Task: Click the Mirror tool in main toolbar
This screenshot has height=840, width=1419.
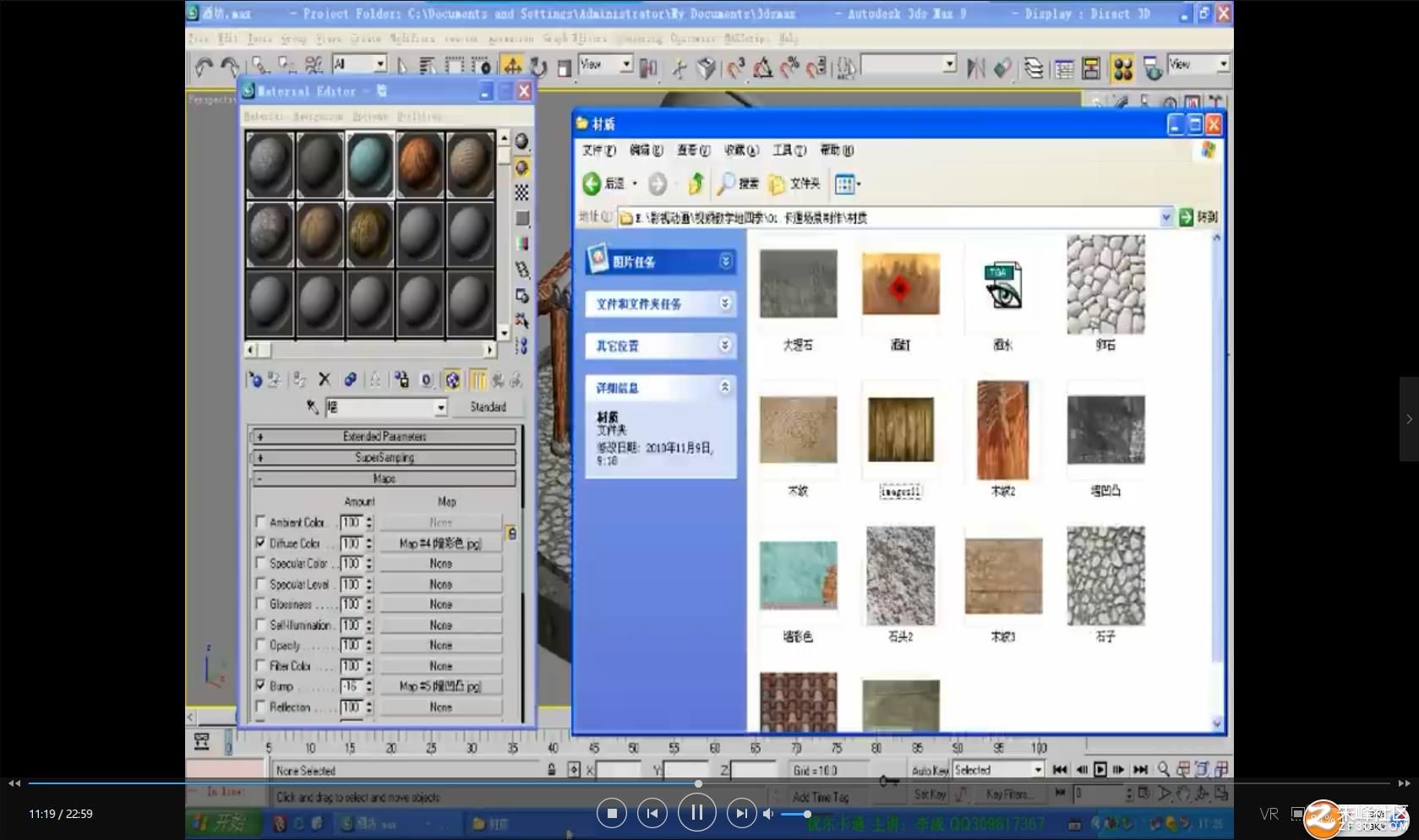Action: tap(975, 67)
